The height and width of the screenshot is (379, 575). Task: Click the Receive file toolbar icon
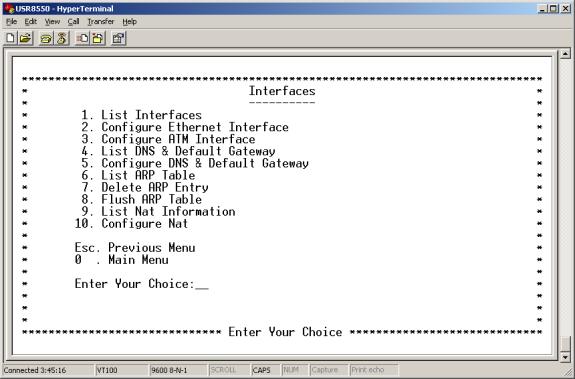pyautogui.click(x=98, y=38)
